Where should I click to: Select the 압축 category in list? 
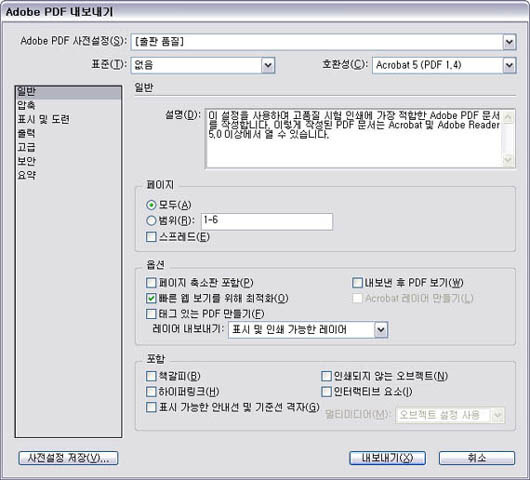[68, 105]
